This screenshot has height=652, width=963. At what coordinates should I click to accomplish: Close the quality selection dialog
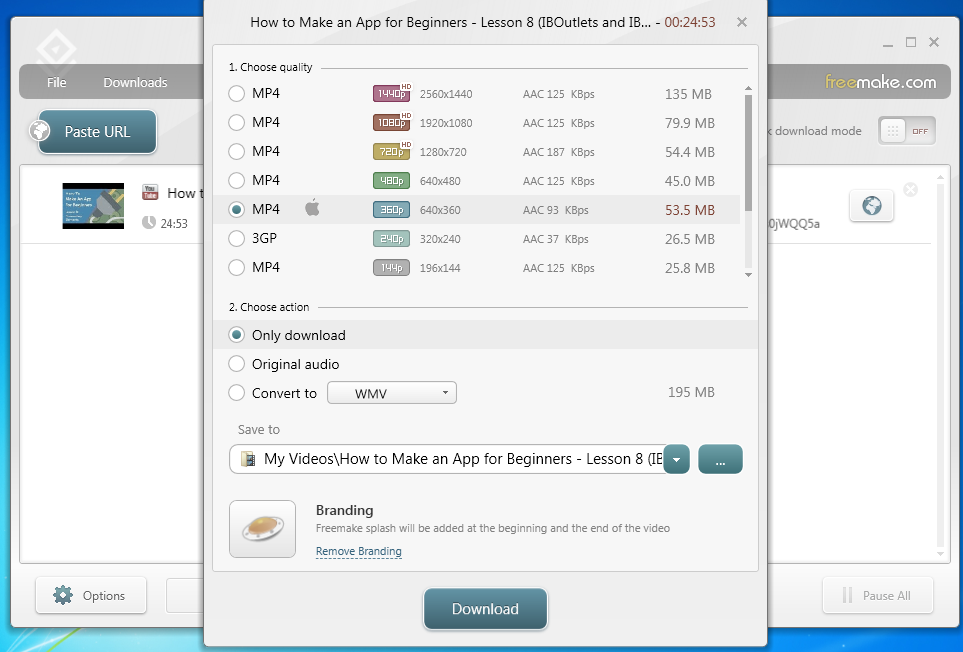coord(742,22)
